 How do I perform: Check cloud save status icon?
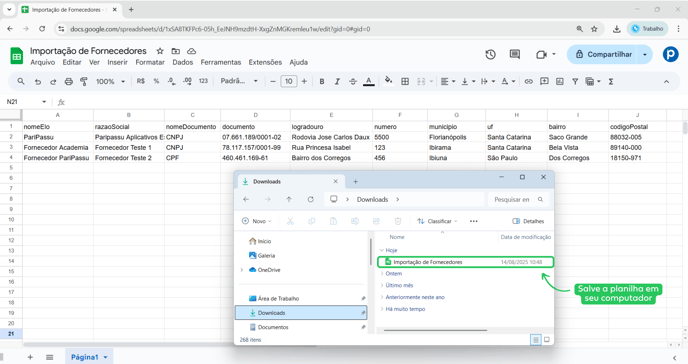click(191, 51)
